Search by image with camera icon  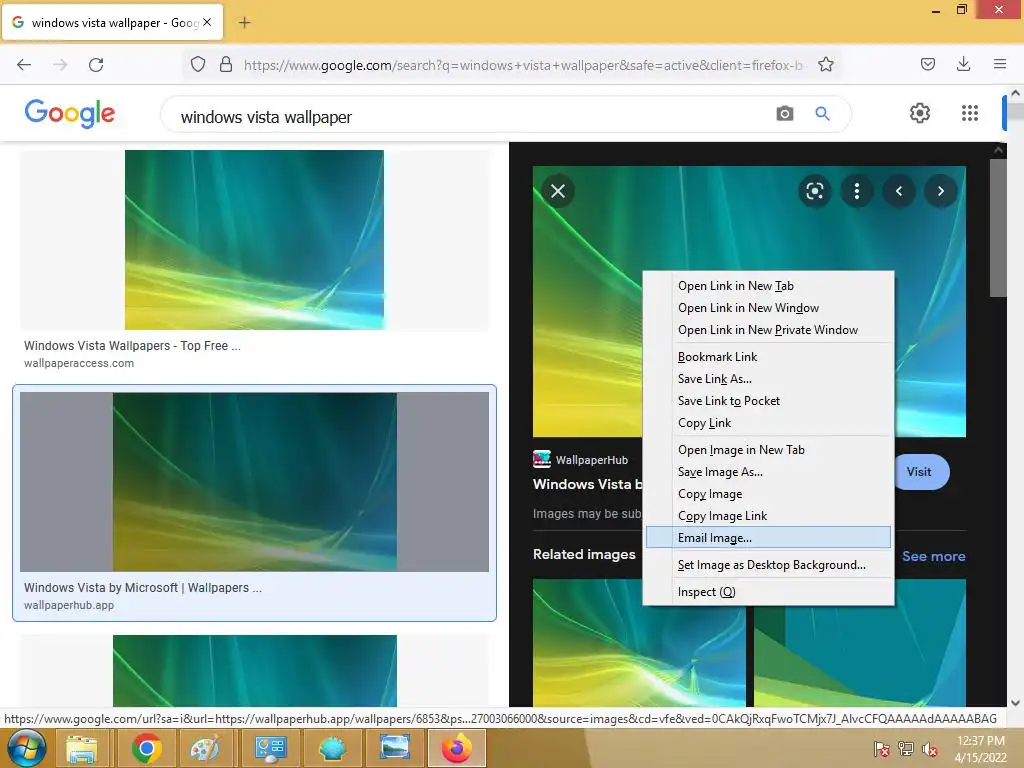(785, 114)
